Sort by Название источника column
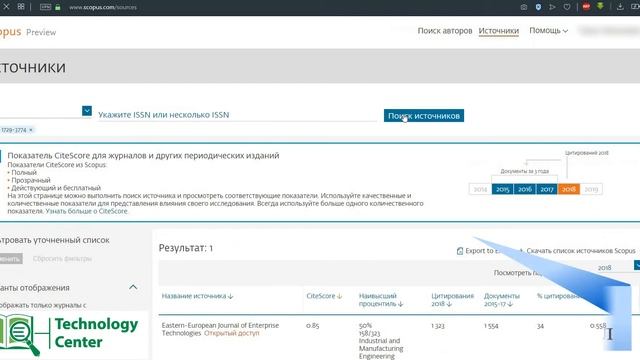Viewport: 640px width, 360px height. tap(197, 296)
